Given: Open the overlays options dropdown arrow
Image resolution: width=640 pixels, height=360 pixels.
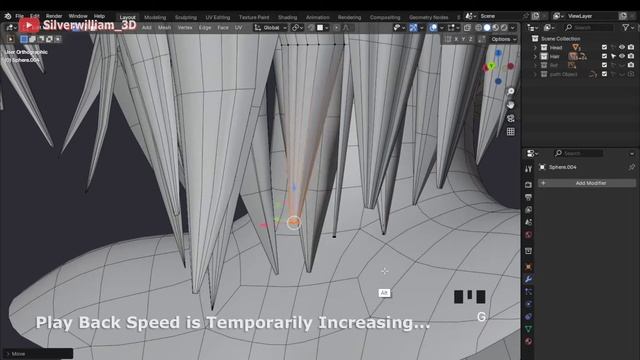Looking at the screenshot, I should point(441,28).
